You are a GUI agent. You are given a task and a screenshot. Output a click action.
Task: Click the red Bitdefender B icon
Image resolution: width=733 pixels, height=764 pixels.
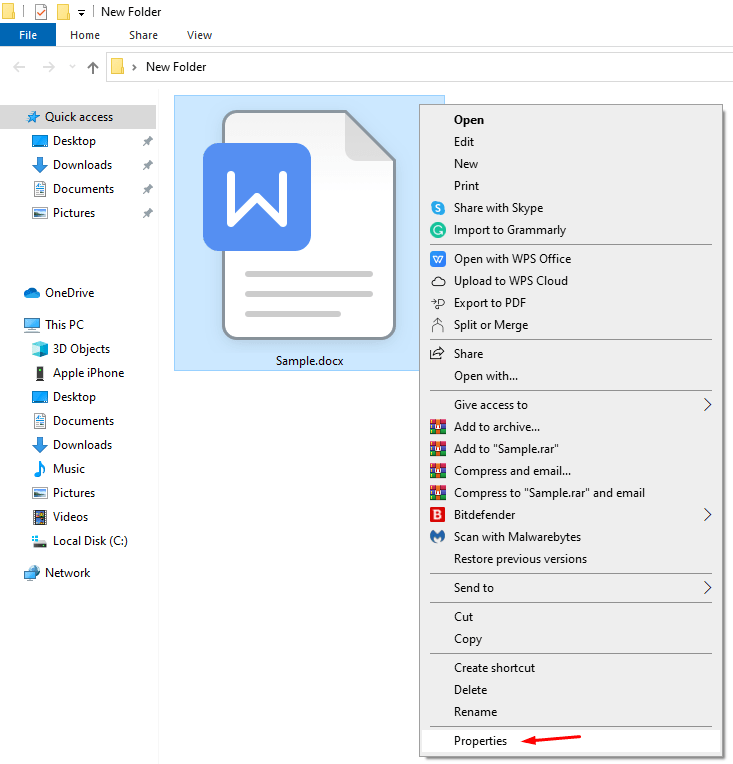tap(438, 515)
